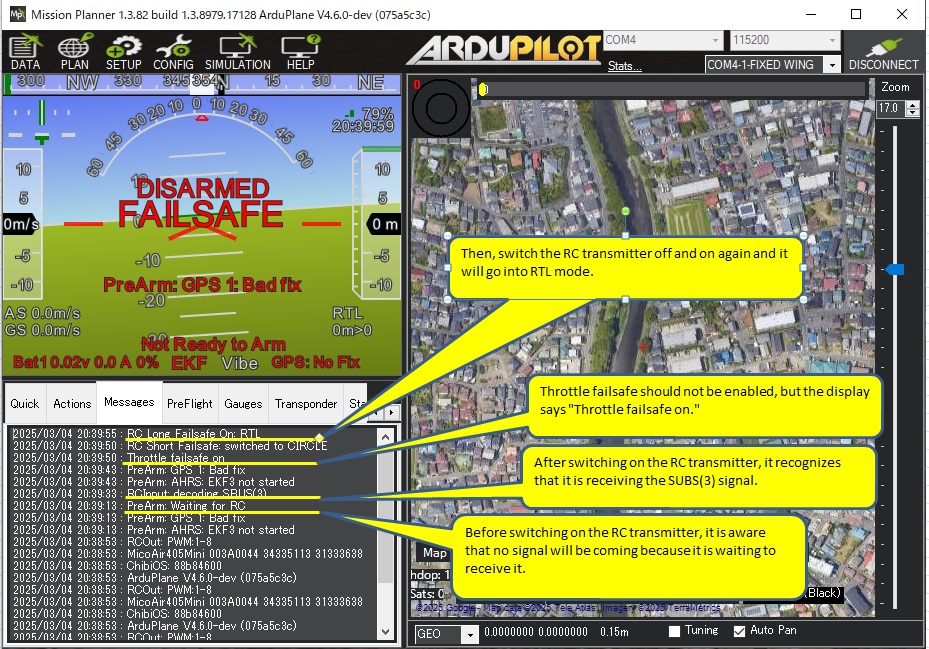Uncheck the Auto Pan checkbox
929x649 pixels.
coord(739,631)
